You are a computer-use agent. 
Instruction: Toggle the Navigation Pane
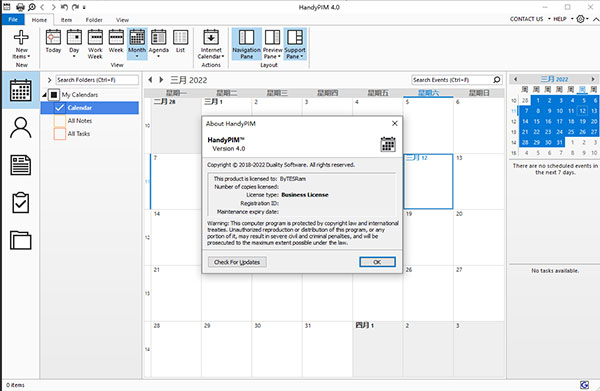pyautogui.click(x=246, y=44)
